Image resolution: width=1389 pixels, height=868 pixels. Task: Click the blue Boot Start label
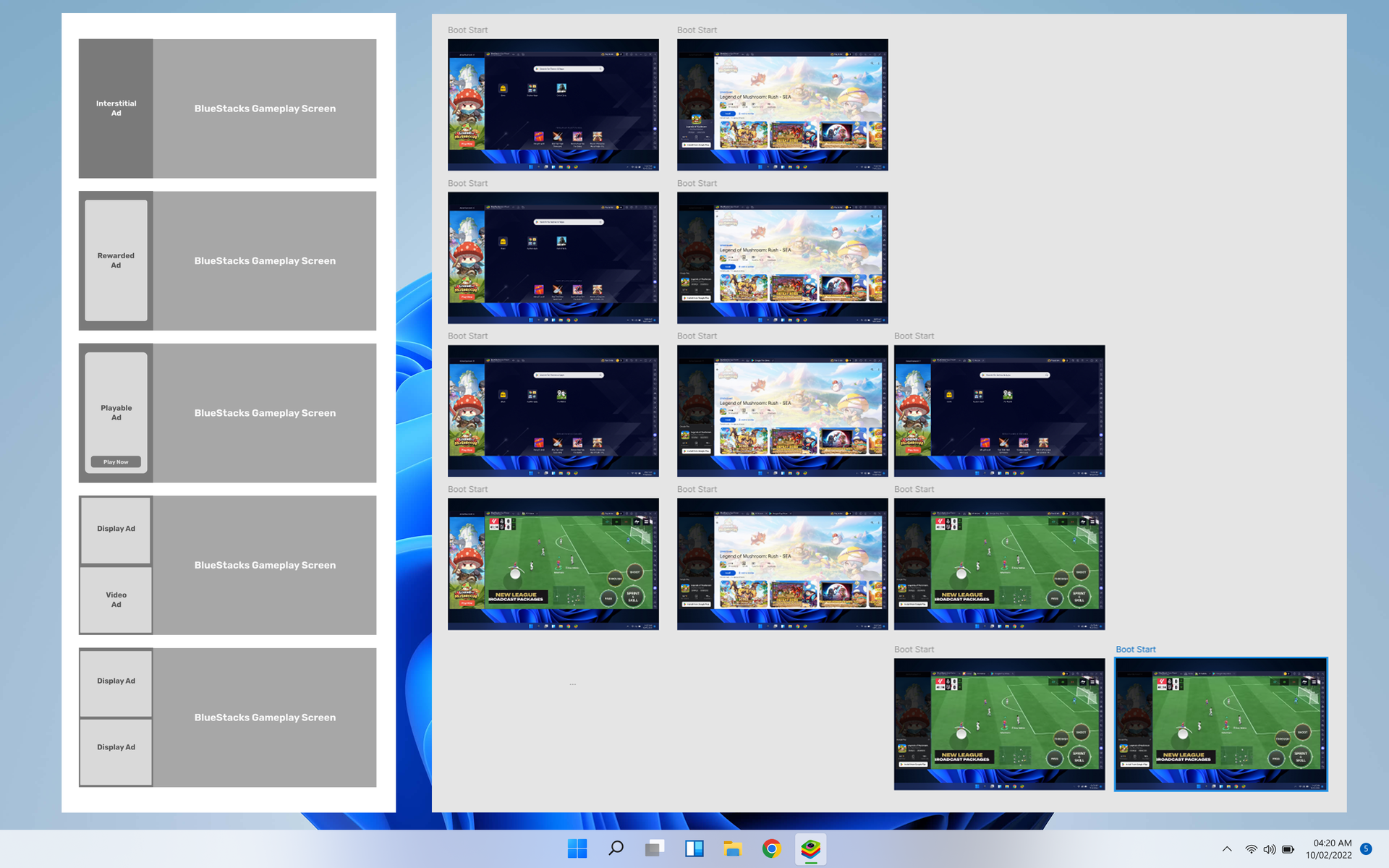pos(1136,650)
